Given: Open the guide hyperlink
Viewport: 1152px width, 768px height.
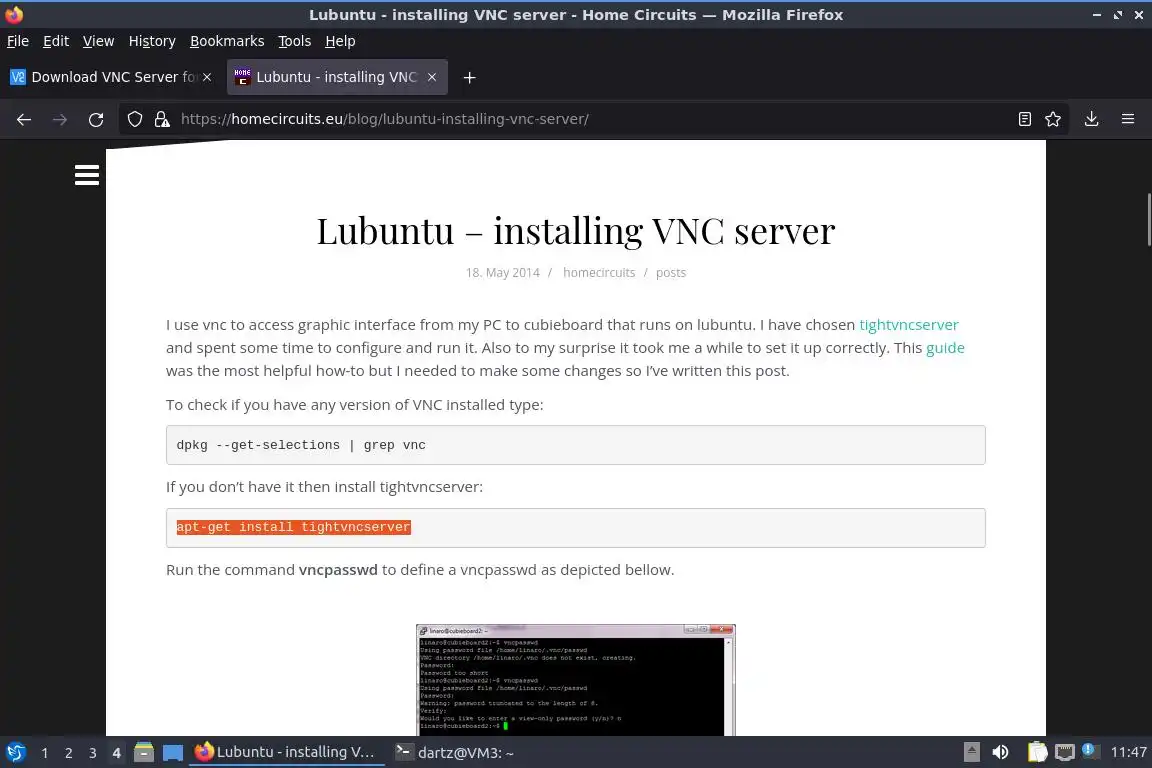Looking at the screenshot, I should coord(945,348).
